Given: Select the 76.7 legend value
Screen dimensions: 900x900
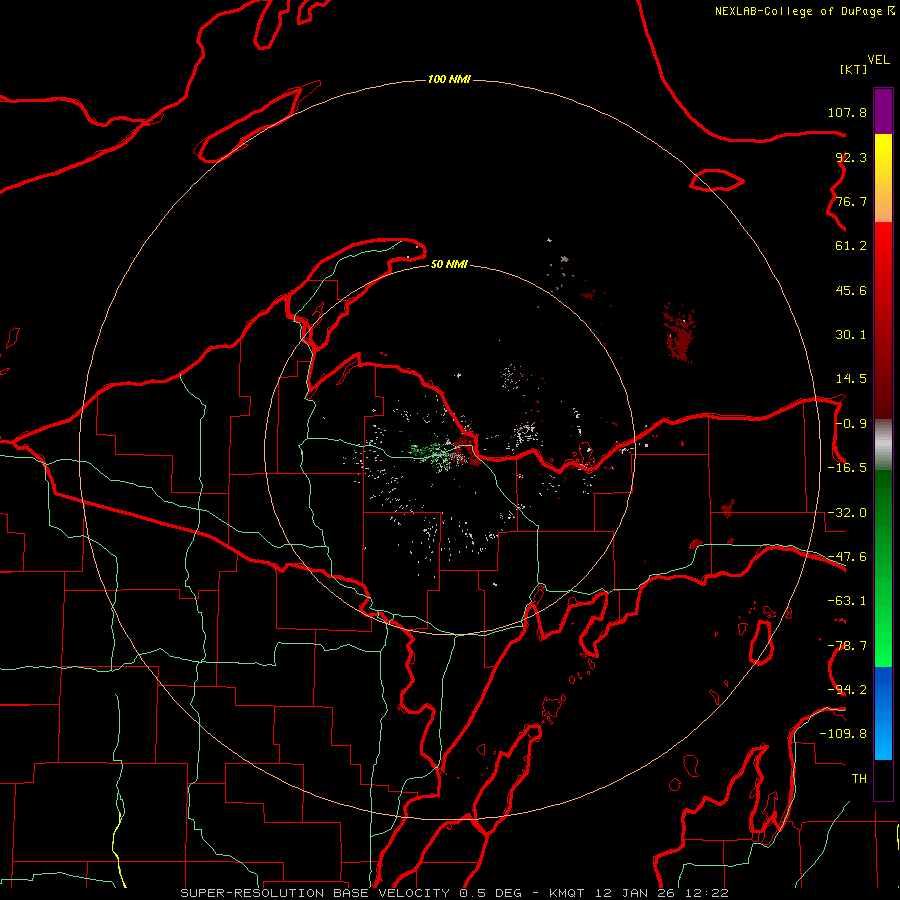Looking at the screenshot, I should [851, 201].
